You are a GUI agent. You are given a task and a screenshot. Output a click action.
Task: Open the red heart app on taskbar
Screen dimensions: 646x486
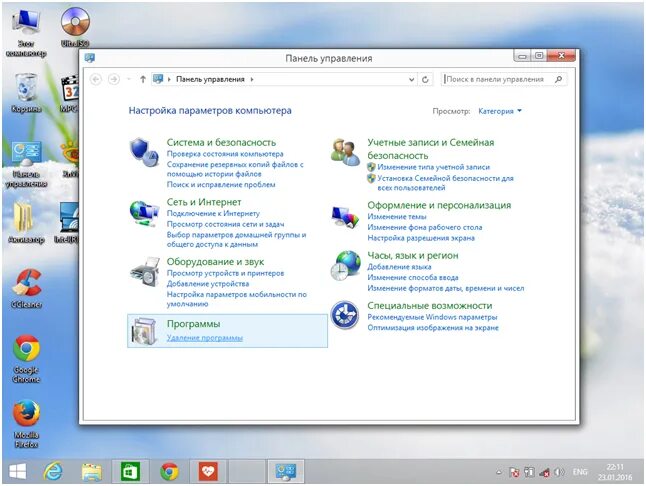tap(208, 472)
